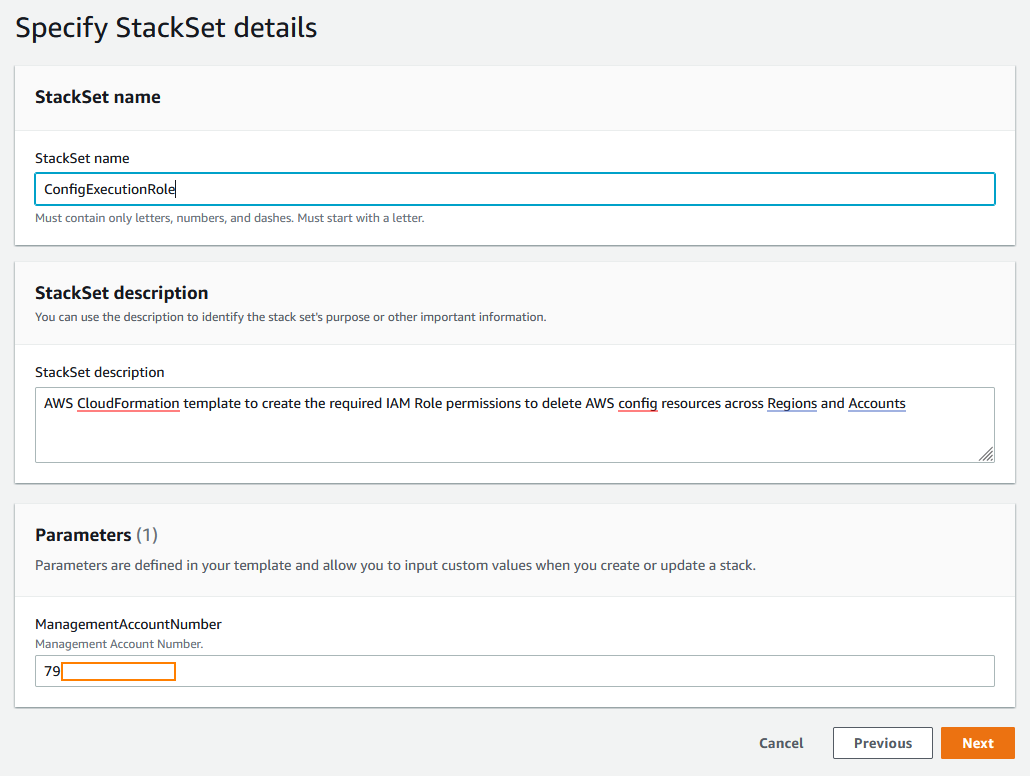Click the StackSet description label
This screenshot has height=776, width=1030.
[x=99, y=372]
